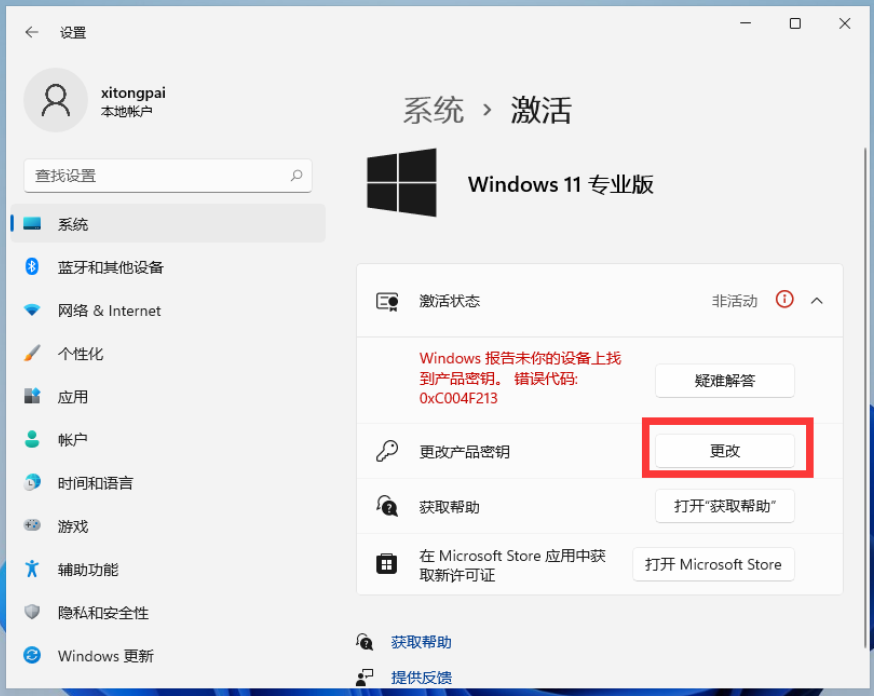Click the xitongpai account avatar
Viewport: 874px width, 696px height.
pyautogui.click(x=56, y=100)
